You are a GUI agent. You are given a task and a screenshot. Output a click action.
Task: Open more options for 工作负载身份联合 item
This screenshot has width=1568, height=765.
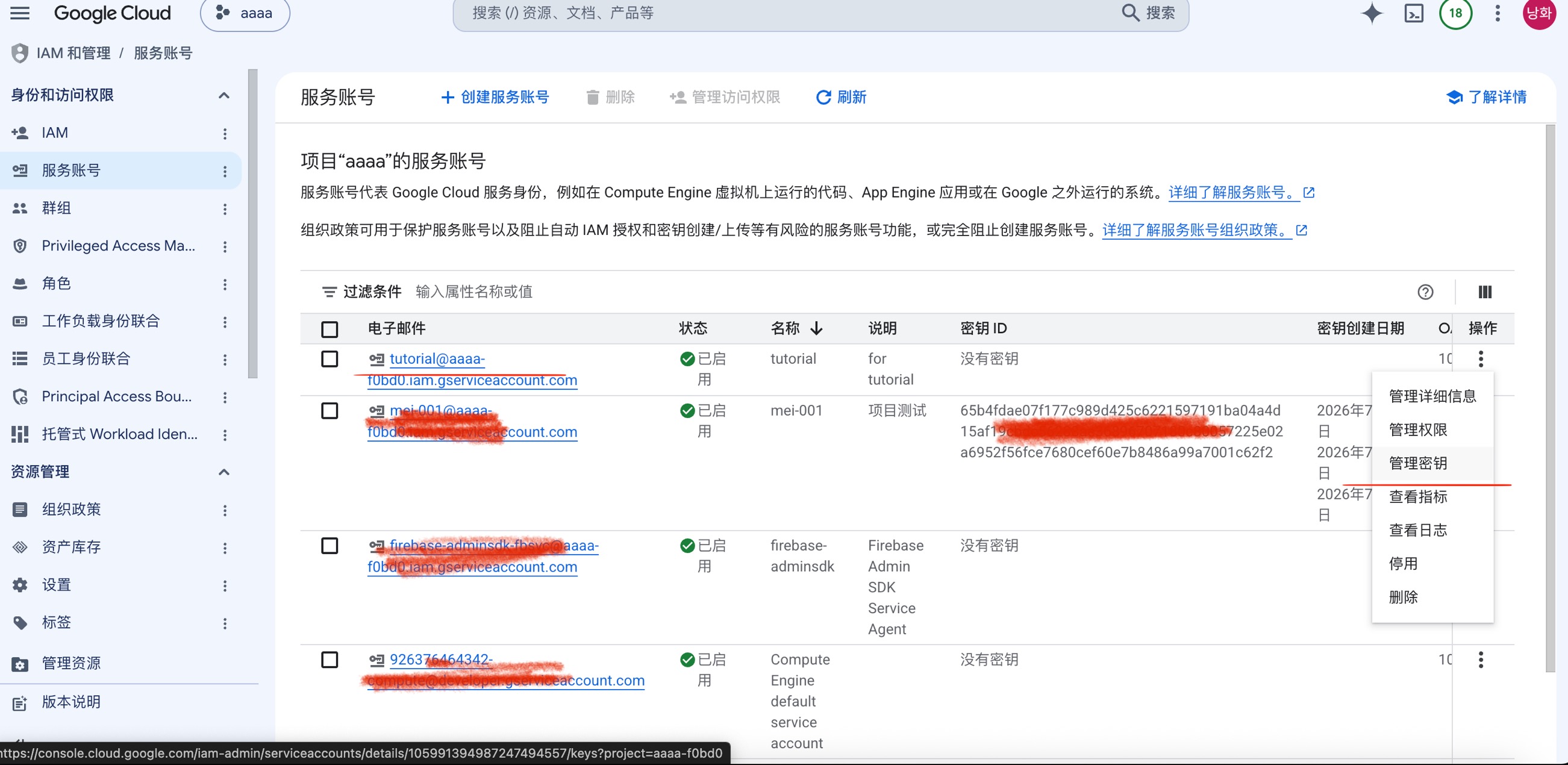click(x=225, y=322)
